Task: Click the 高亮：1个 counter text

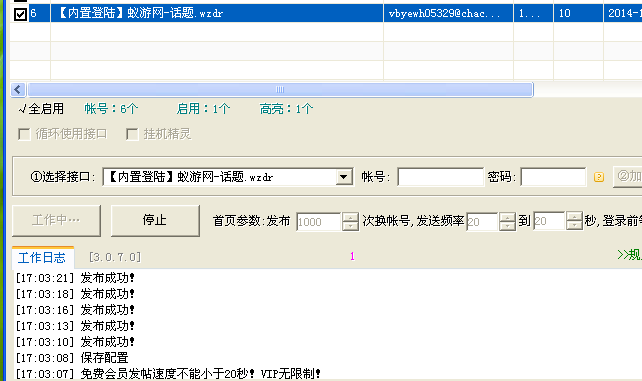Action: (286, 109)
